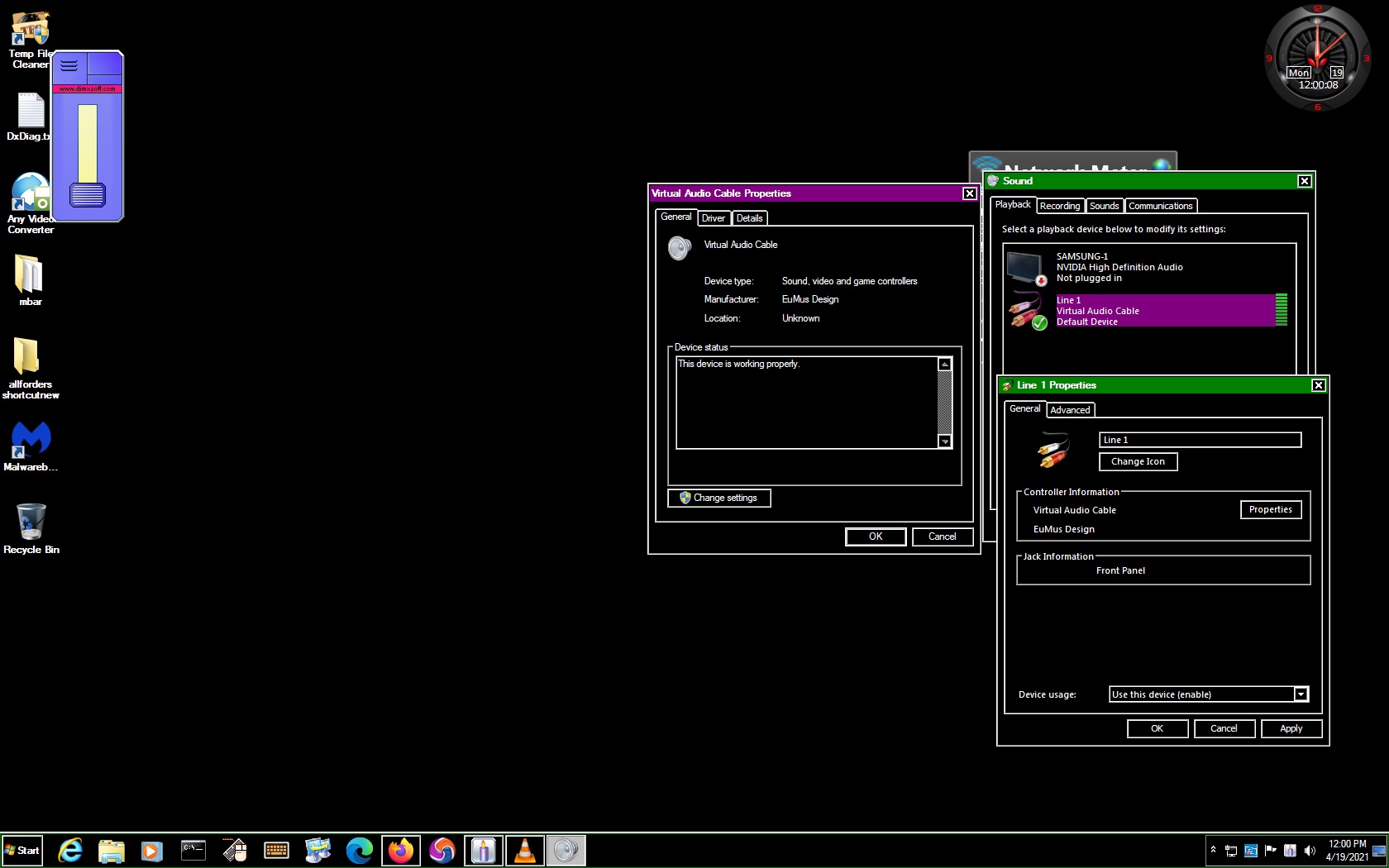This screenshot has height=868, width=1389.
Task: Open the volume gadget menu lines icon
Action: (69, 65)
